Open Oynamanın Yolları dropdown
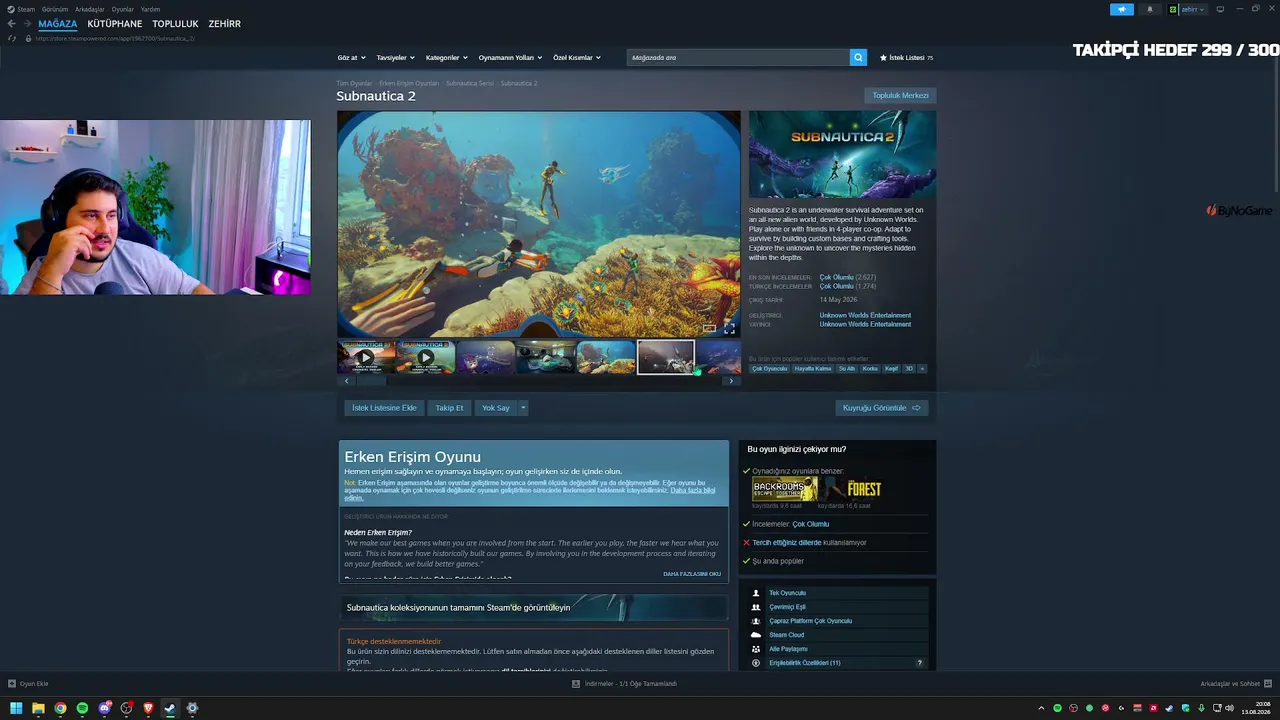The image size is (1280, 720). pos(510,58)
